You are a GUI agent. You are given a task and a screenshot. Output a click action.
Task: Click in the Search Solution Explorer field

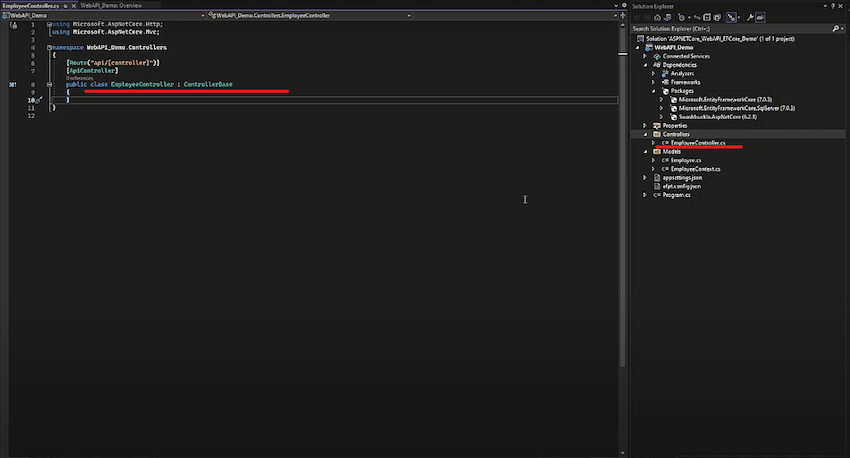click(x=731, y=29)
